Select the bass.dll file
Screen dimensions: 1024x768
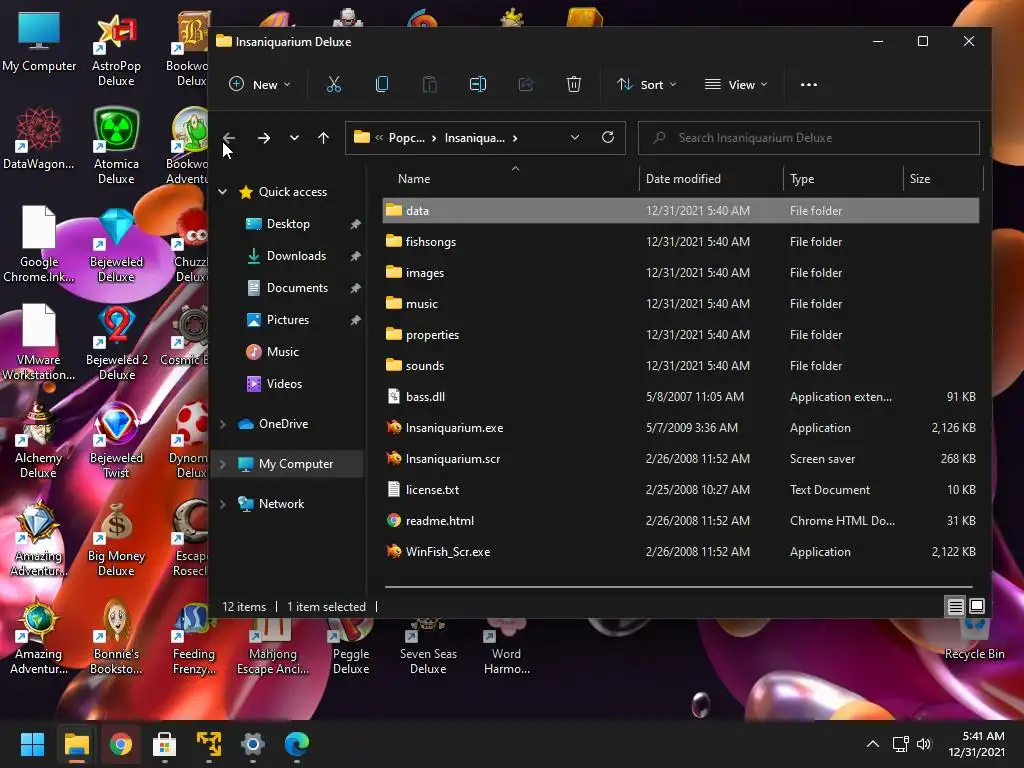tap(680, 396)
